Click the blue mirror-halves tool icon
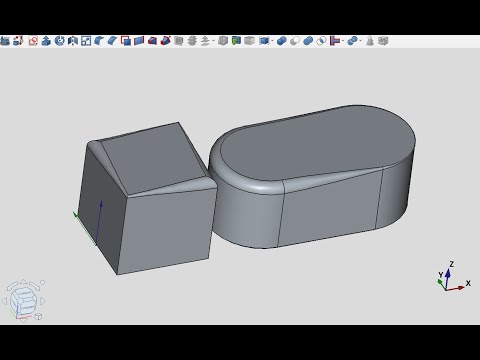Screen dimensions: 480x360 (x=73, y=41)
